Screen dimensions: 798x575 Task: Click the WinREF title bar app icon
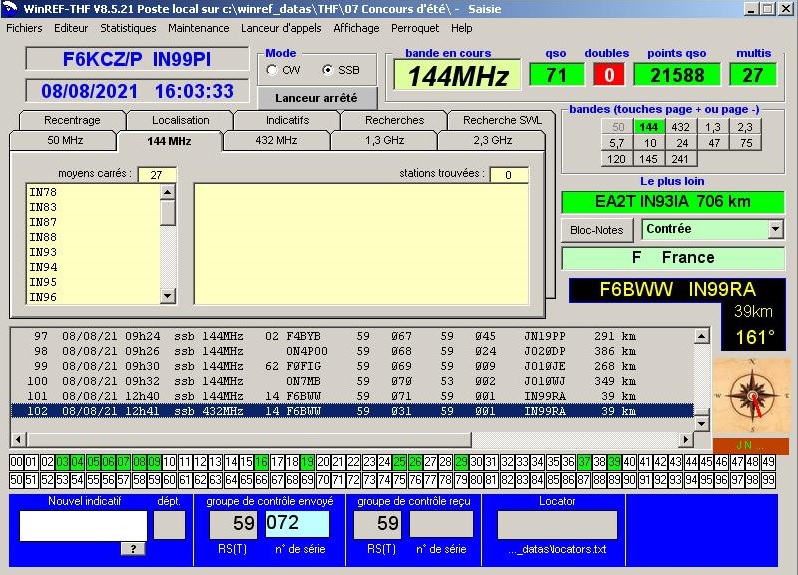[x=10, y=8]
